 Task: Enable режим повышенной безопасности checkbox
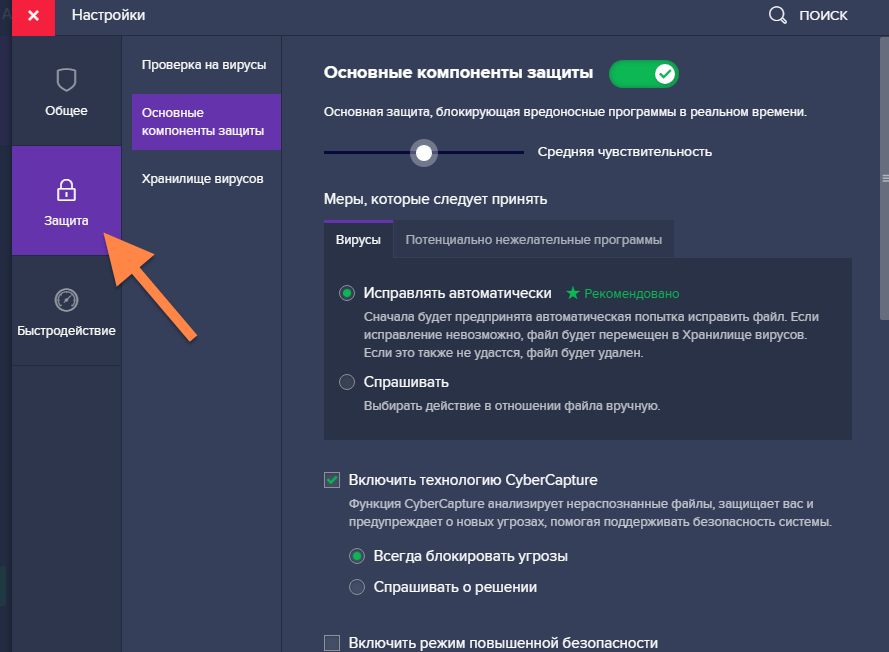332,643
